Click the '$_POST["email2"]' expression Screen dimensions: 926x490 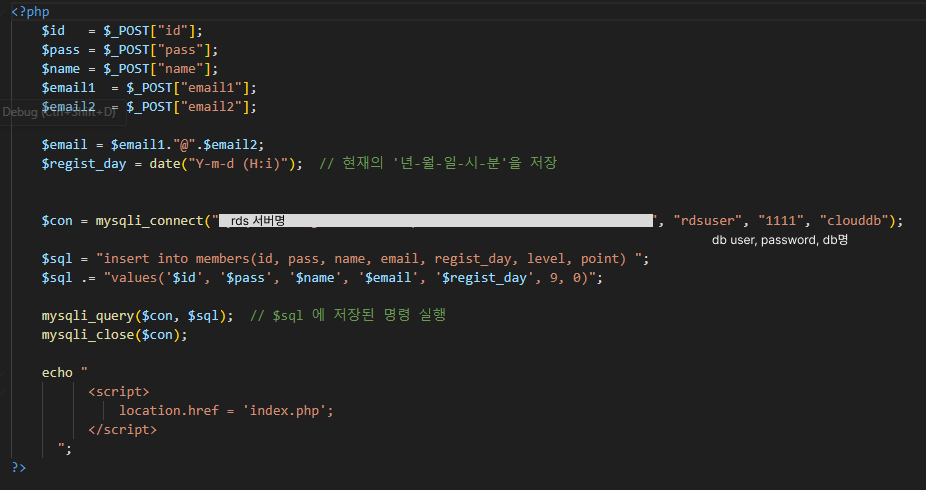coord(188,106)
